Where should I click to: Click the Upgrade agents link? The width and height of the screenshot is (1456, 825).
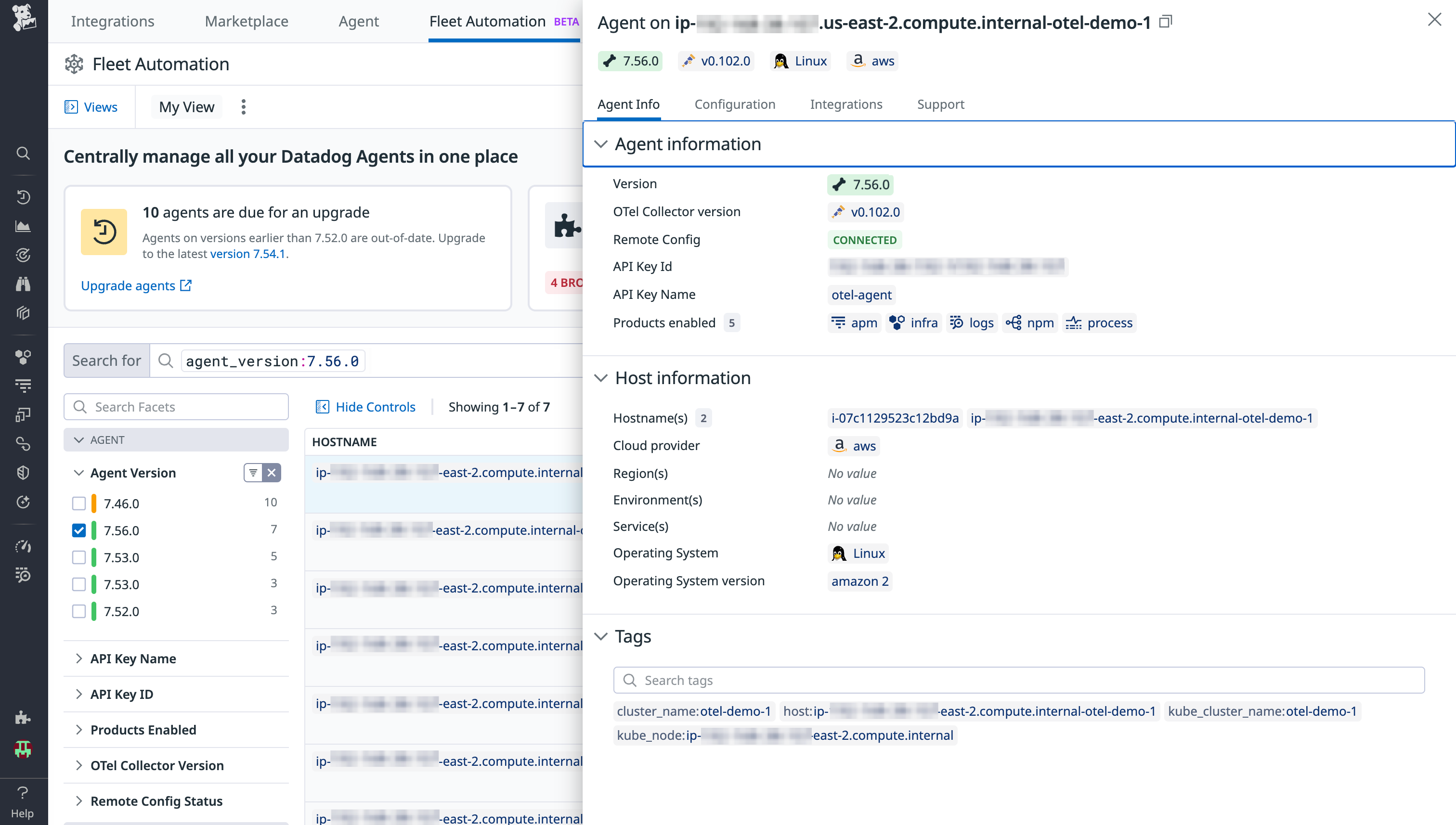point(137,285)
